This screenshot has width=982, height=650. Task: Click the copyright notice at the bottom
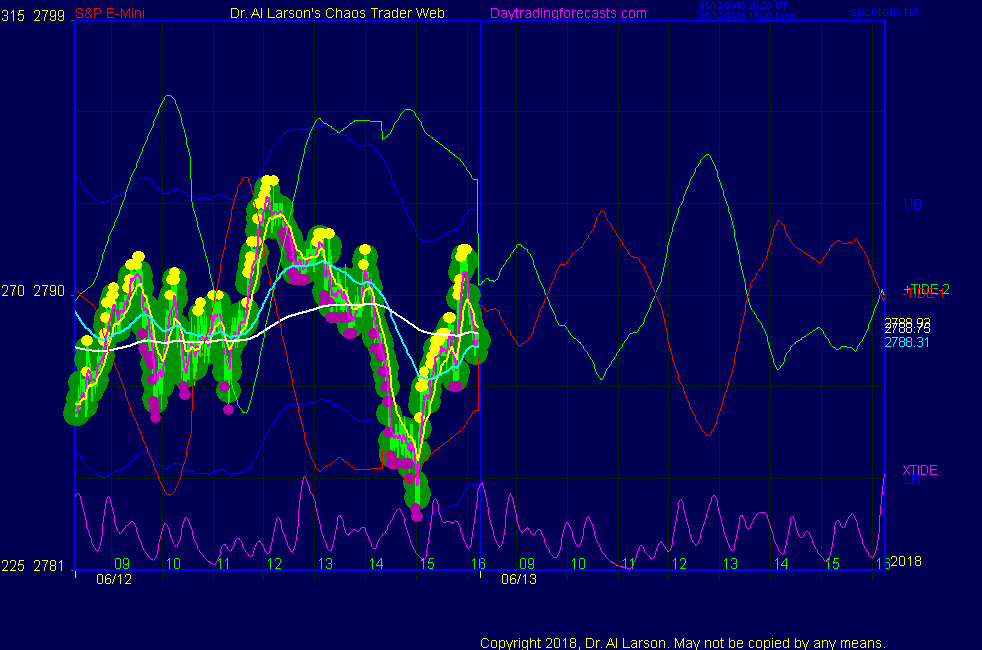pyautogui.click(x=683, y=643)
